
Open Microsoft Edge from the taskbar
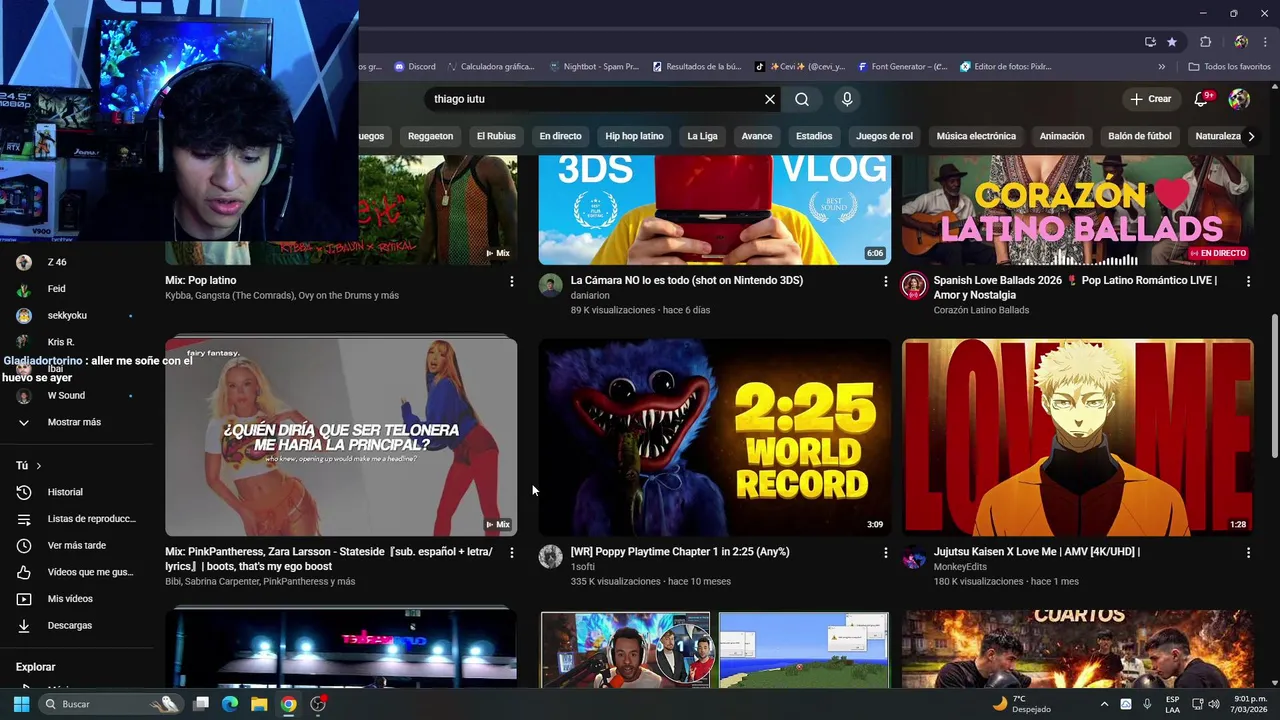click(x=230, y=704)
